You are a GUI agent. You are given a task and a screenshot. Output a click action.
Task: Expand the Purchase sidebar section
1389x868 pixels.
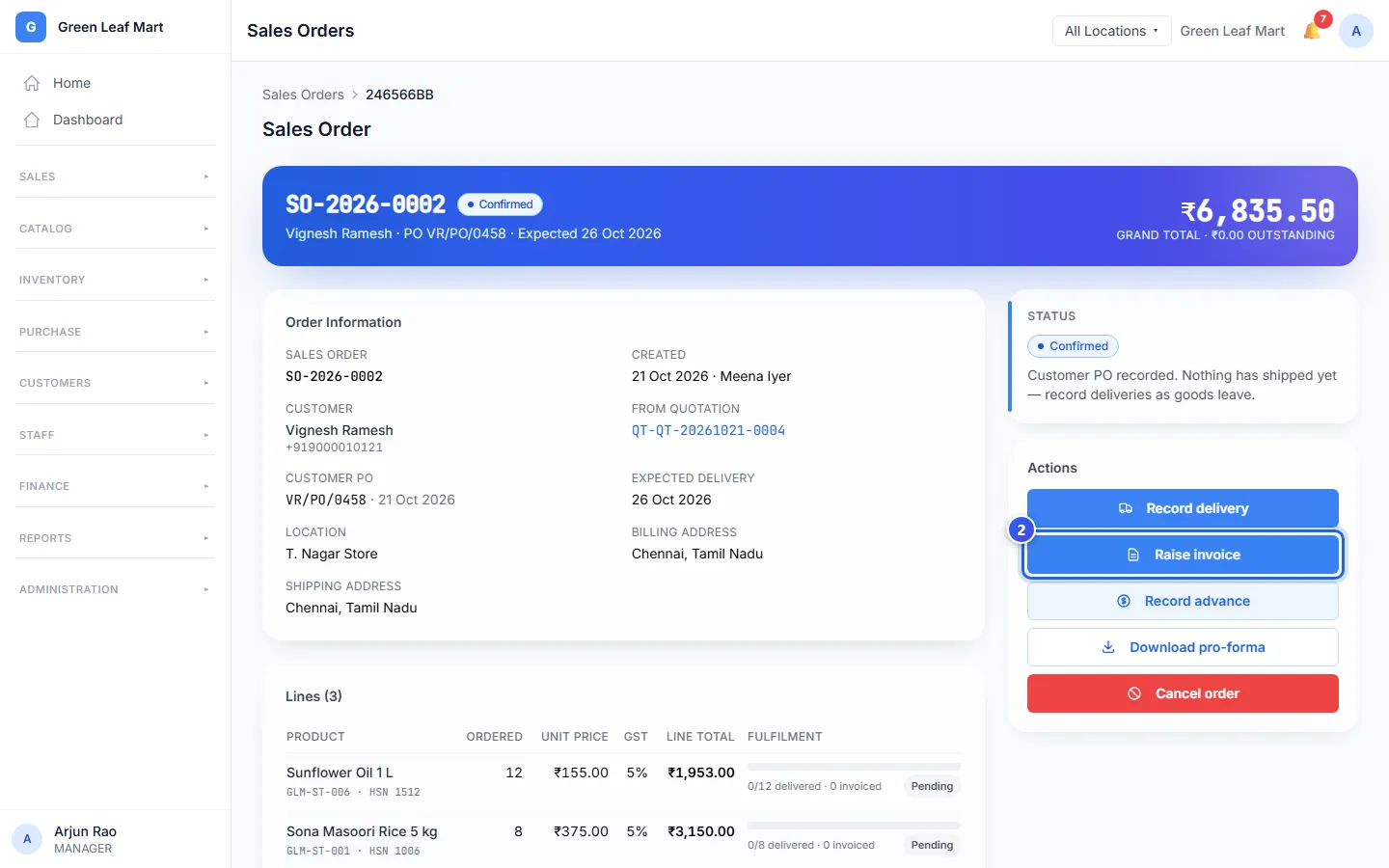point(115,332)
